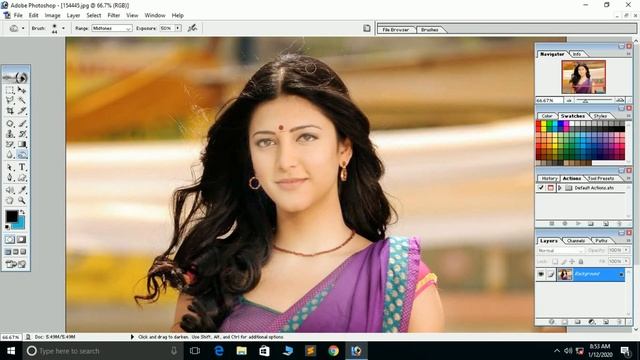The image size is (640, 360).
Task: Click foreground black color swatch
Action: pyautogui.click(x=11, y=216)
